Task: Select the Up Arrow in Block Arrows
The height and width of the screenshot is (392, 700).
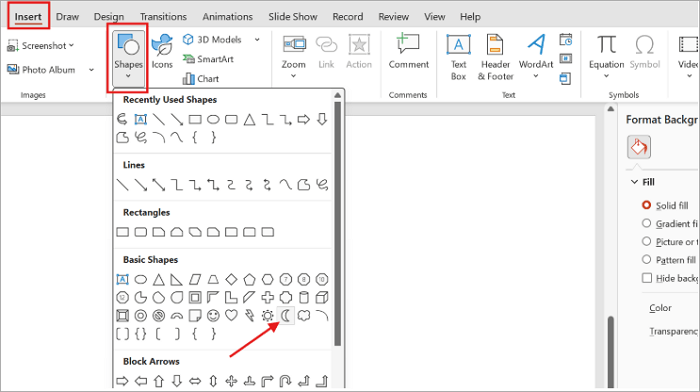Action: tap(159, 381)
